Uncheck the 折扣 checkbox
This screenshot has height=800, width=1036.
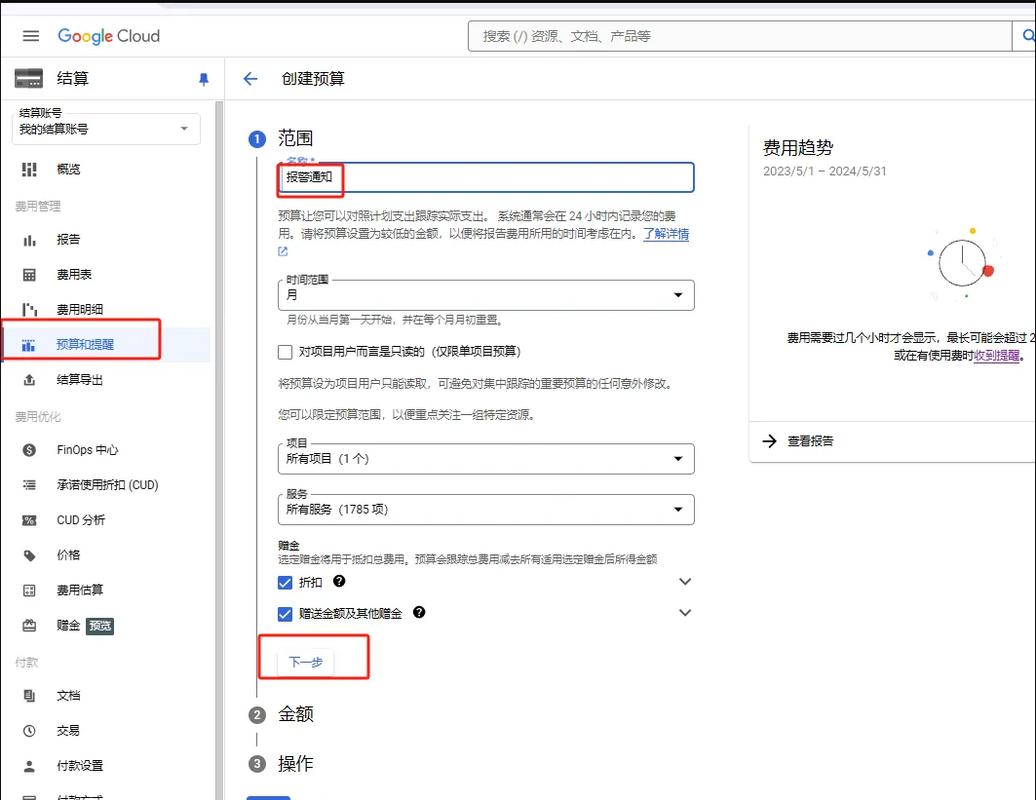[285, 581]
